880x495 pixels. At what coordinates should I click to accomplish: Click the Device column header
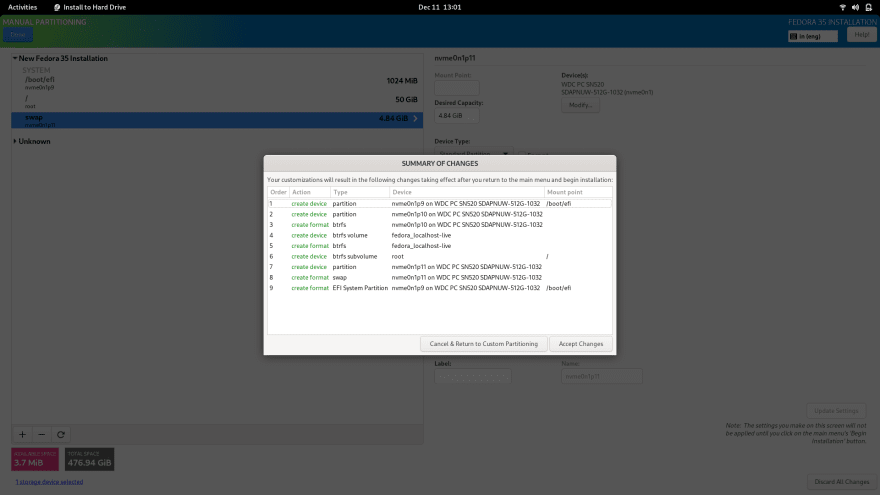point(466,192)
